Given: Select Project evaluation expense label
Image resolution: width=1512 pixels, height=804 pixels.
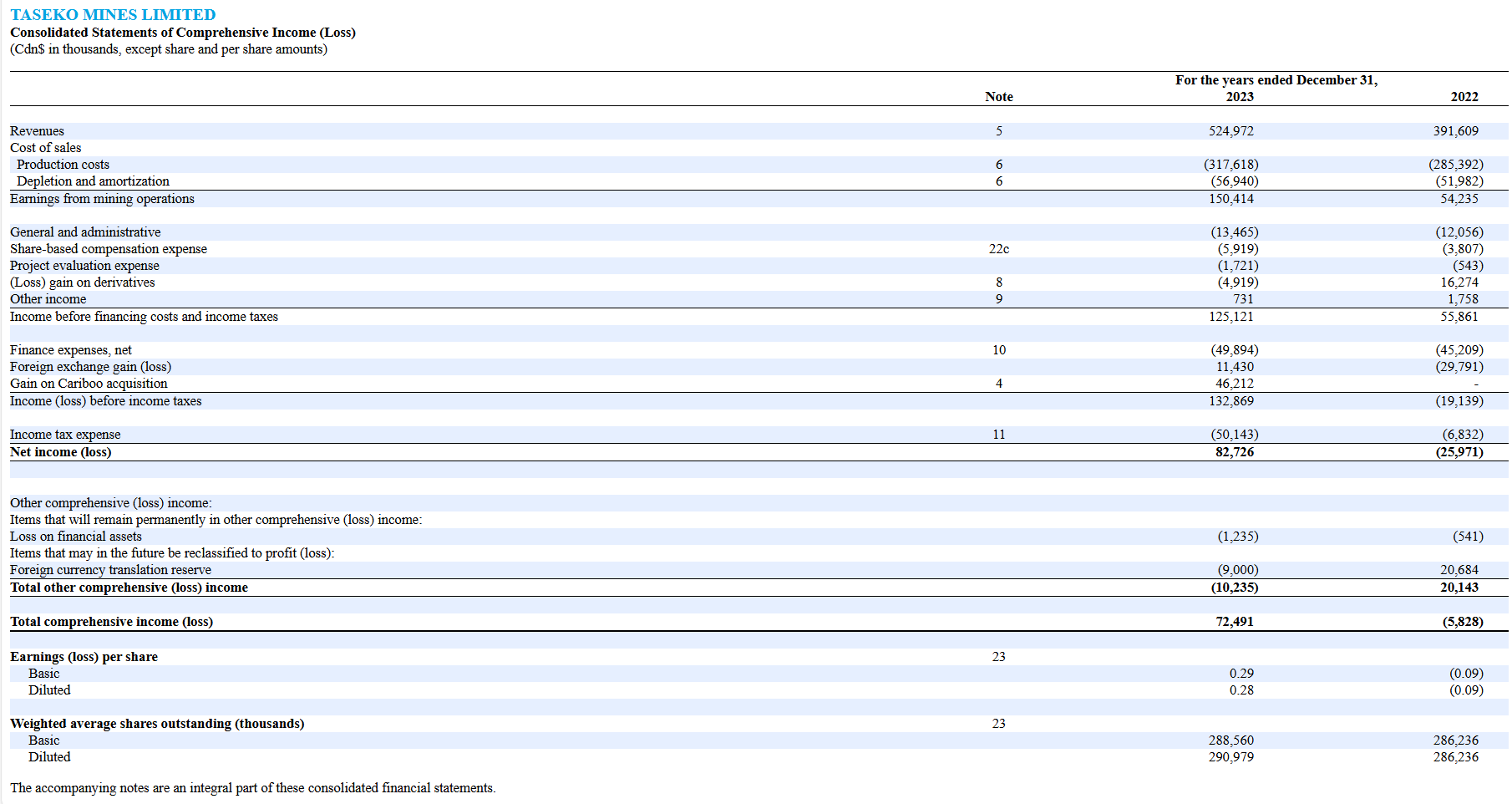Looking at the screenshot, I should (x=84, y=266).
